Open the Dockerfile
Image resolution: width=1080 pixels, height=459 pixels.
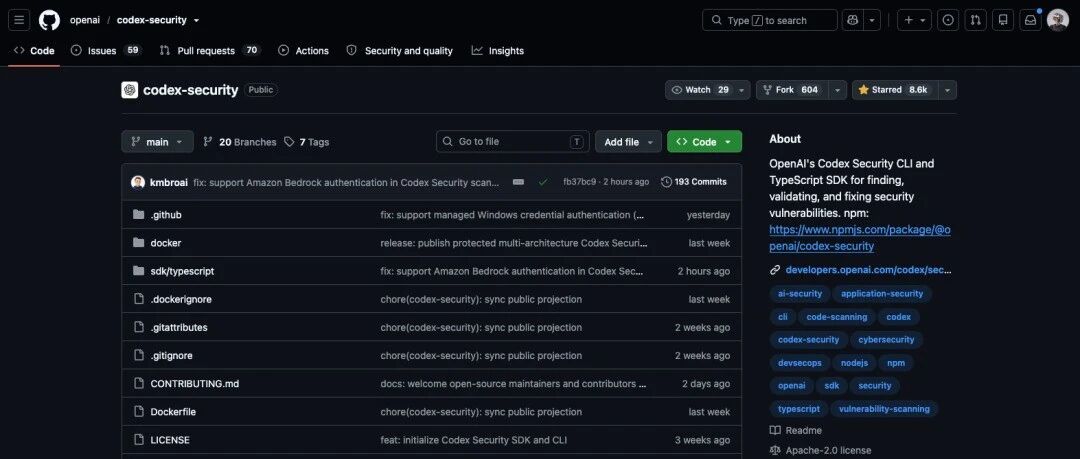pyautogui.click(x=173, y=411)
